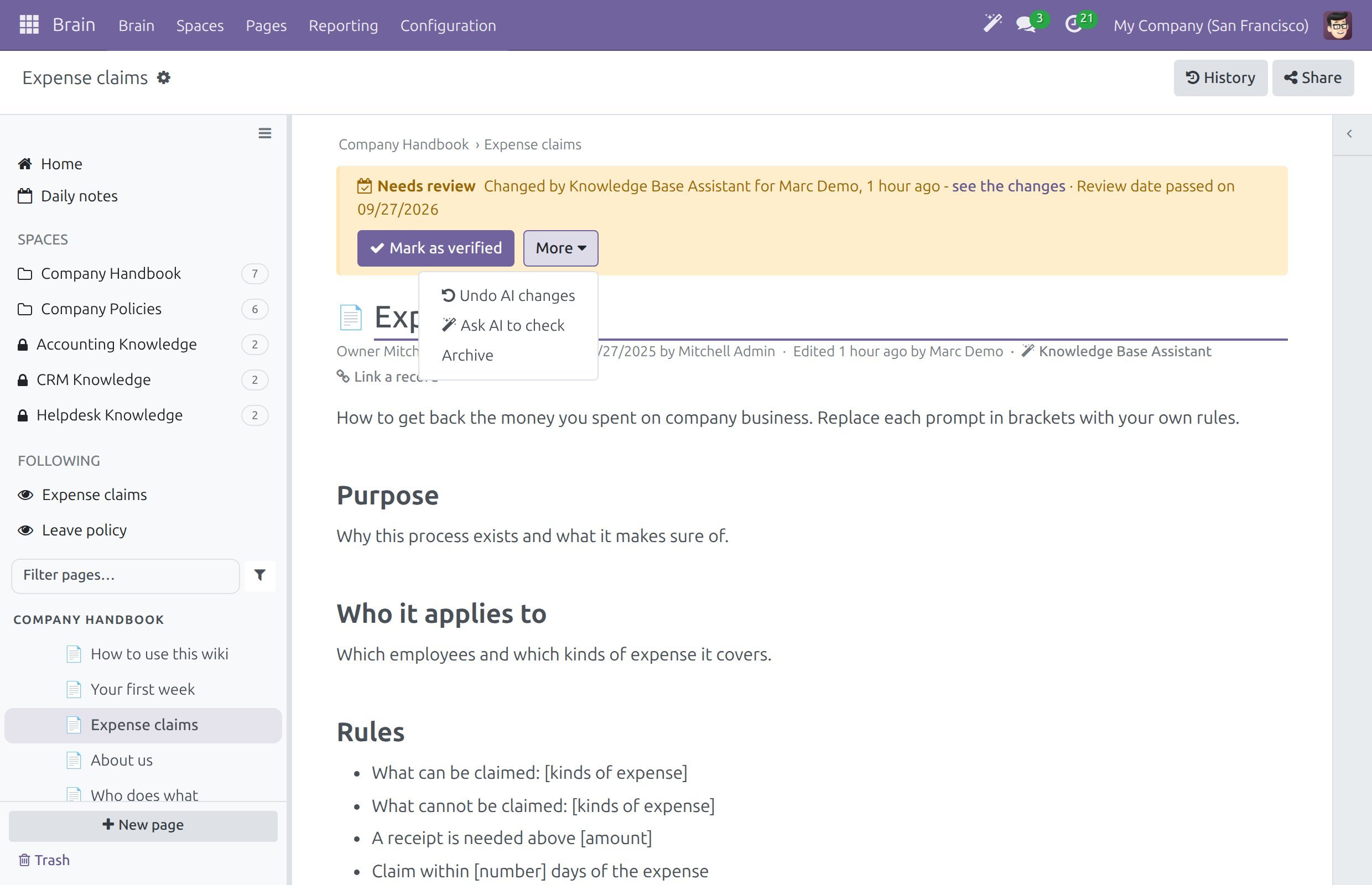This screenshot has width=1372, height=885.
Task: Open the apps grid menu icon
Action: click(x=29, y=25)
